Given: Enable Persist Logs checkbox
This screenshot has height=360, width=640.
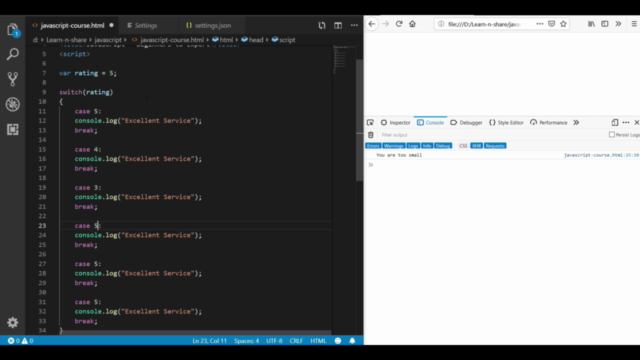Looking at the screenshot, I should pos(612,135).
